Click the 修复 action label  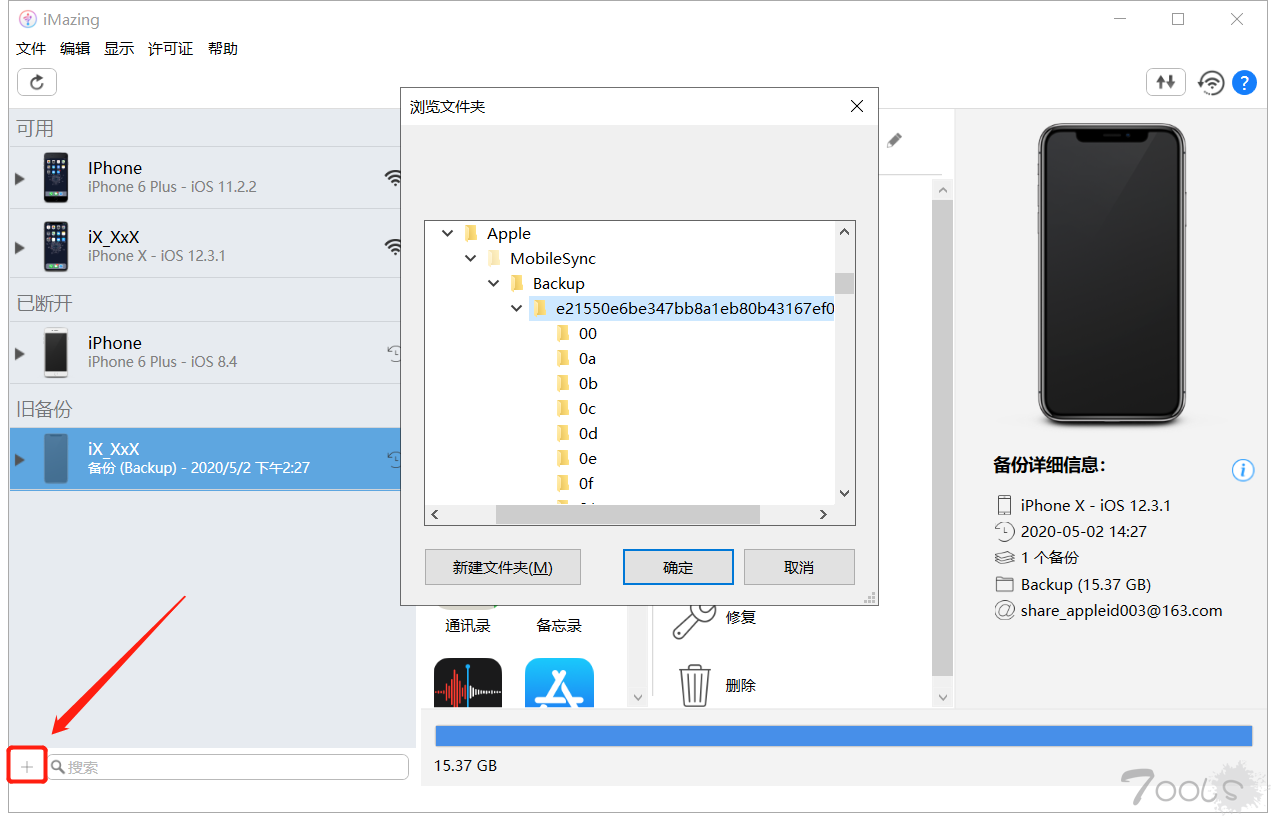click(741, 617)
